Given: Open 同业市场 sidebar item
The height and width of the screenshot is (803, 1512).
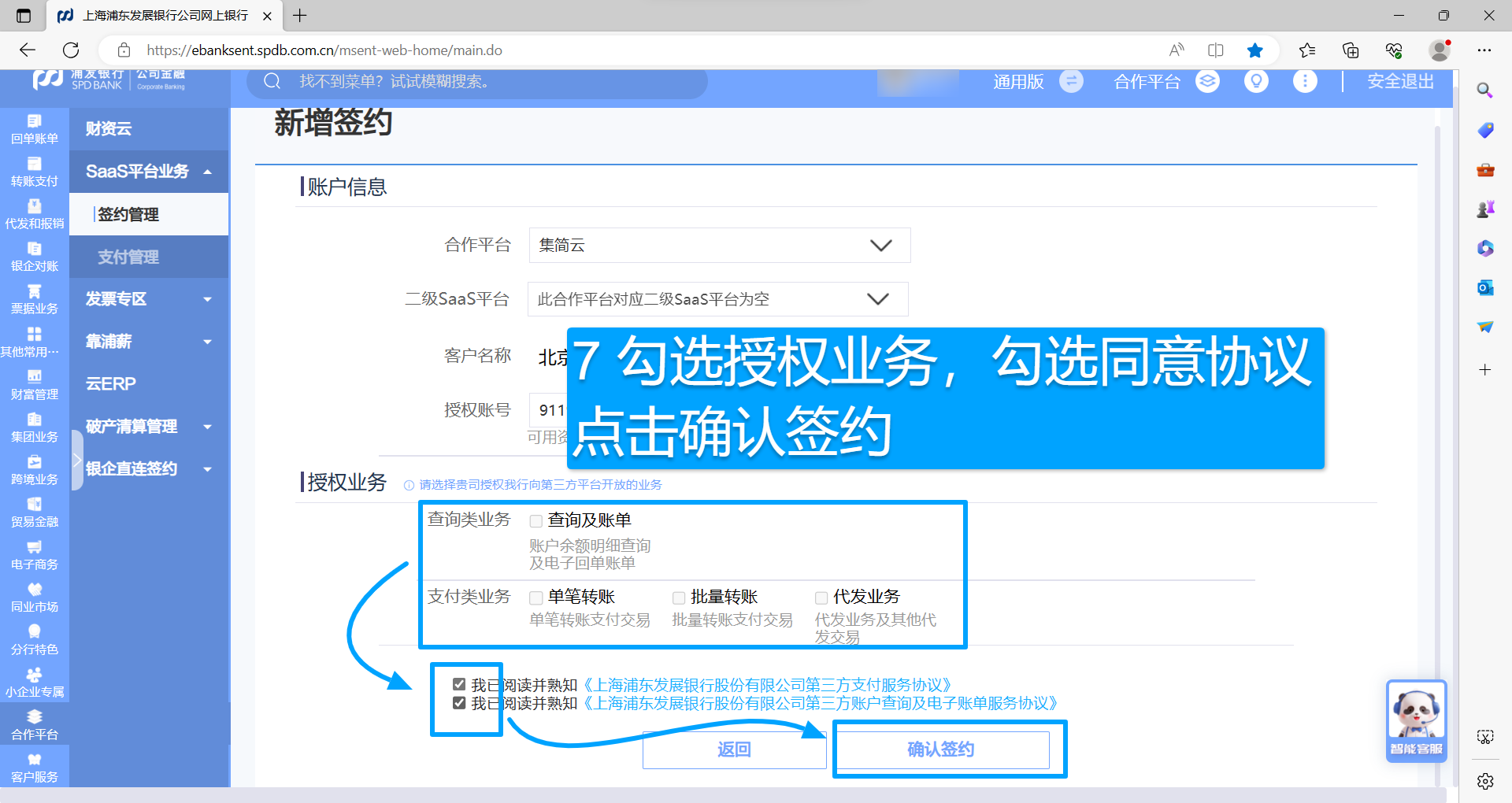Looking at the screenshot, I should (35, 597).
